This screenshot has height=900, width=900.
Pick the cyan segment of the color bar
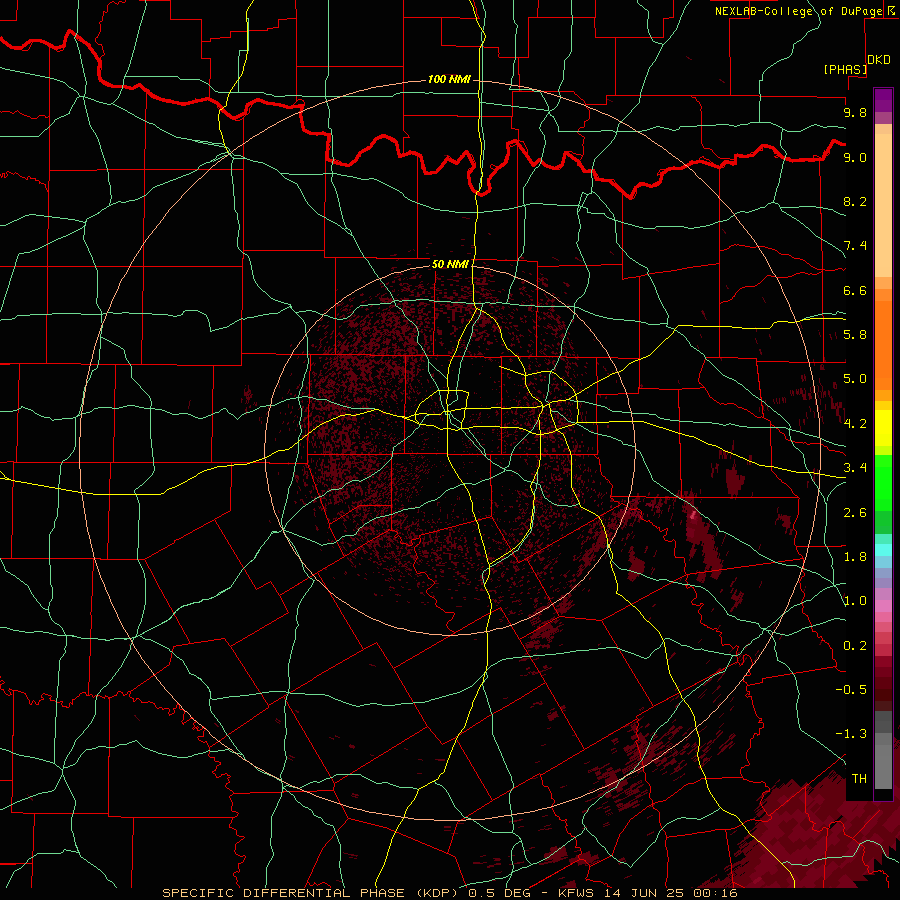[883, 550]
